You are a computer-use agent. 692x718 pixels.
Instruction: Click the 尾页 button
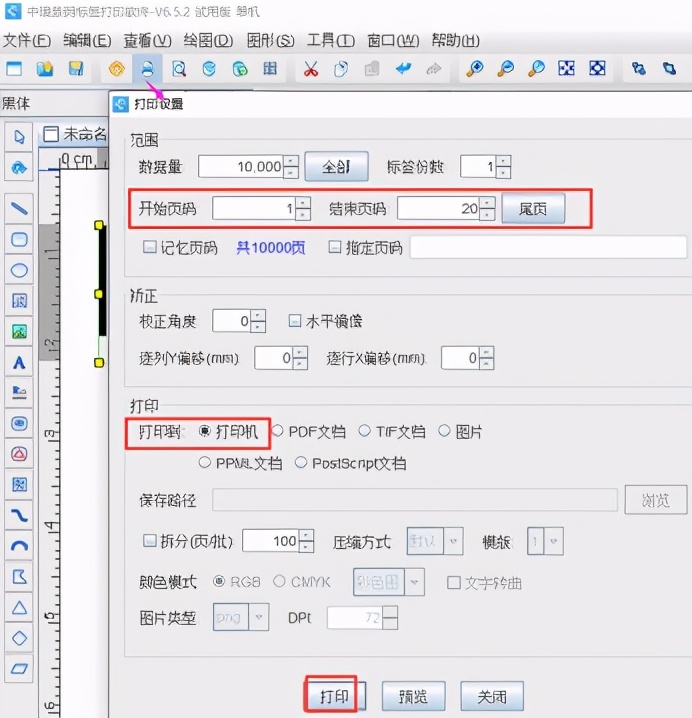[533, 209]
